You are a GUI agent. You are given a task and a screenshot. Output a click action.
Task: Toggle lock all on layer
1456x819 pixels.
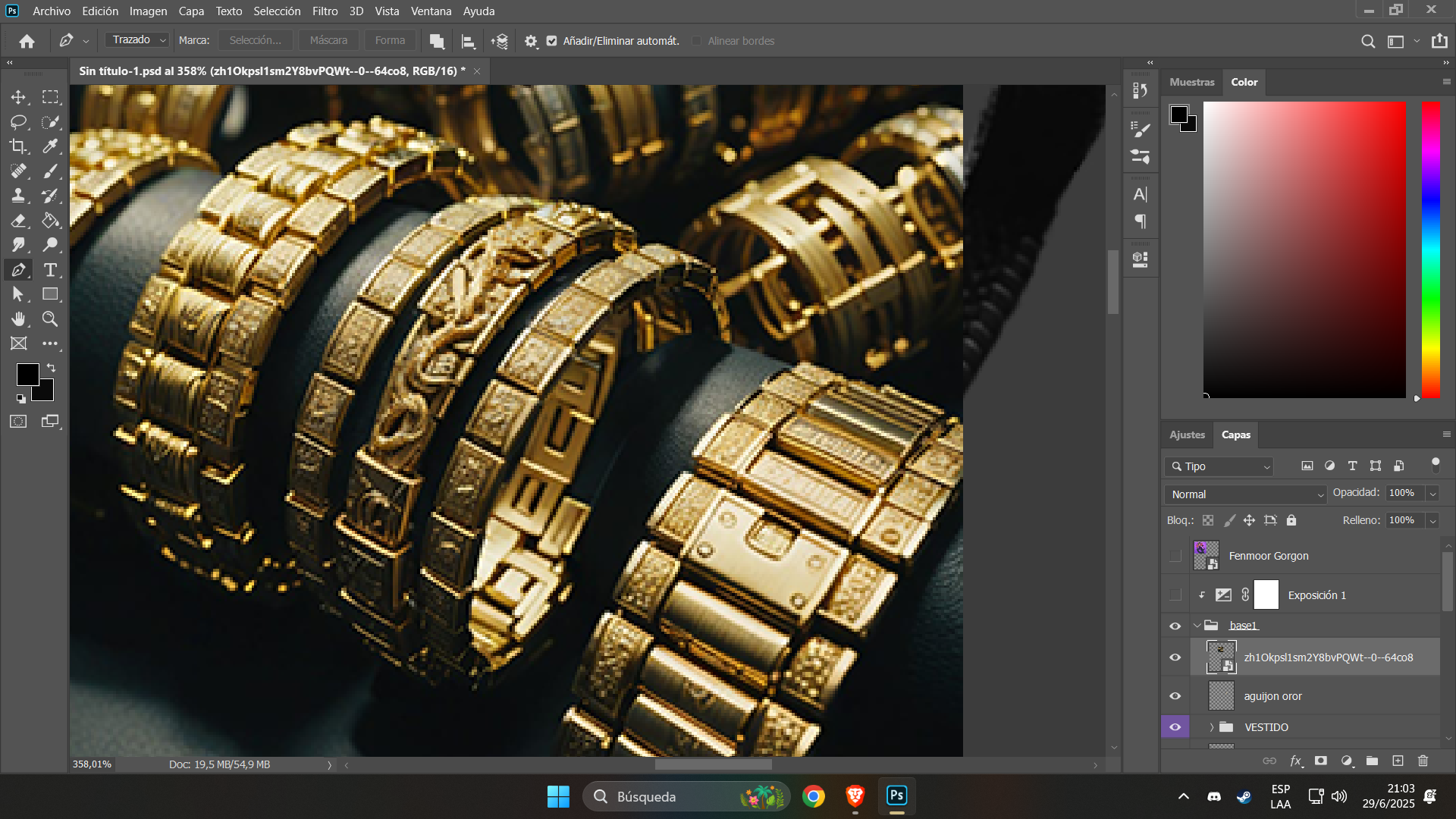[x=1291, y=520]
